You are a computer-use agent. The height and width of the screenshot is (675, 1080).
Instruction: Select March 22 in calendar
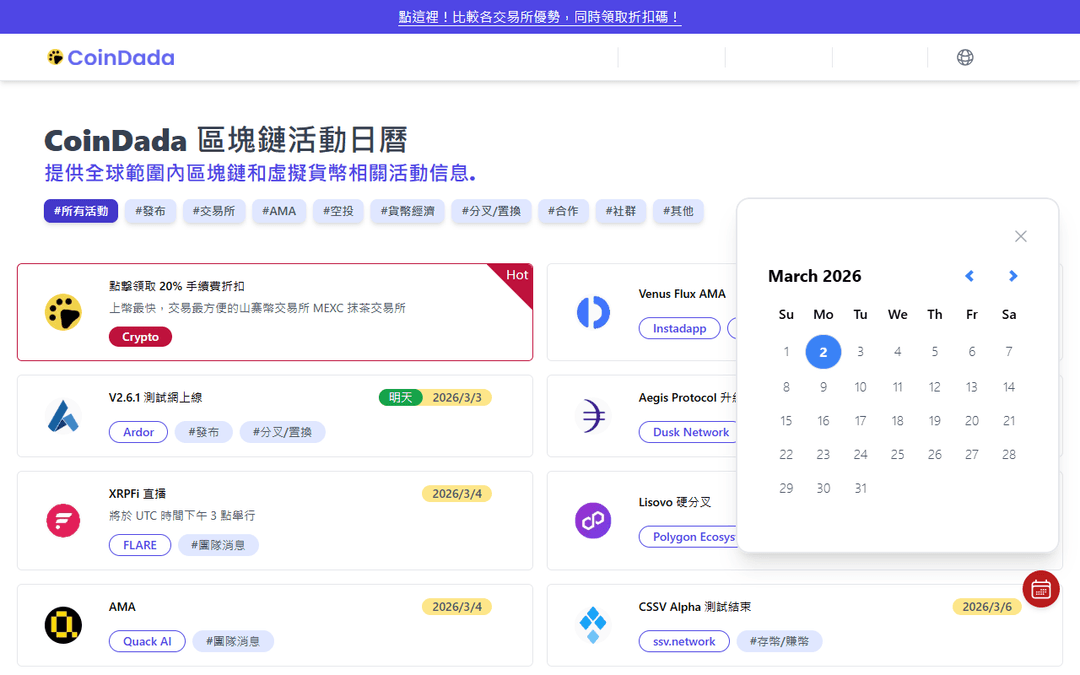(786, 455)
